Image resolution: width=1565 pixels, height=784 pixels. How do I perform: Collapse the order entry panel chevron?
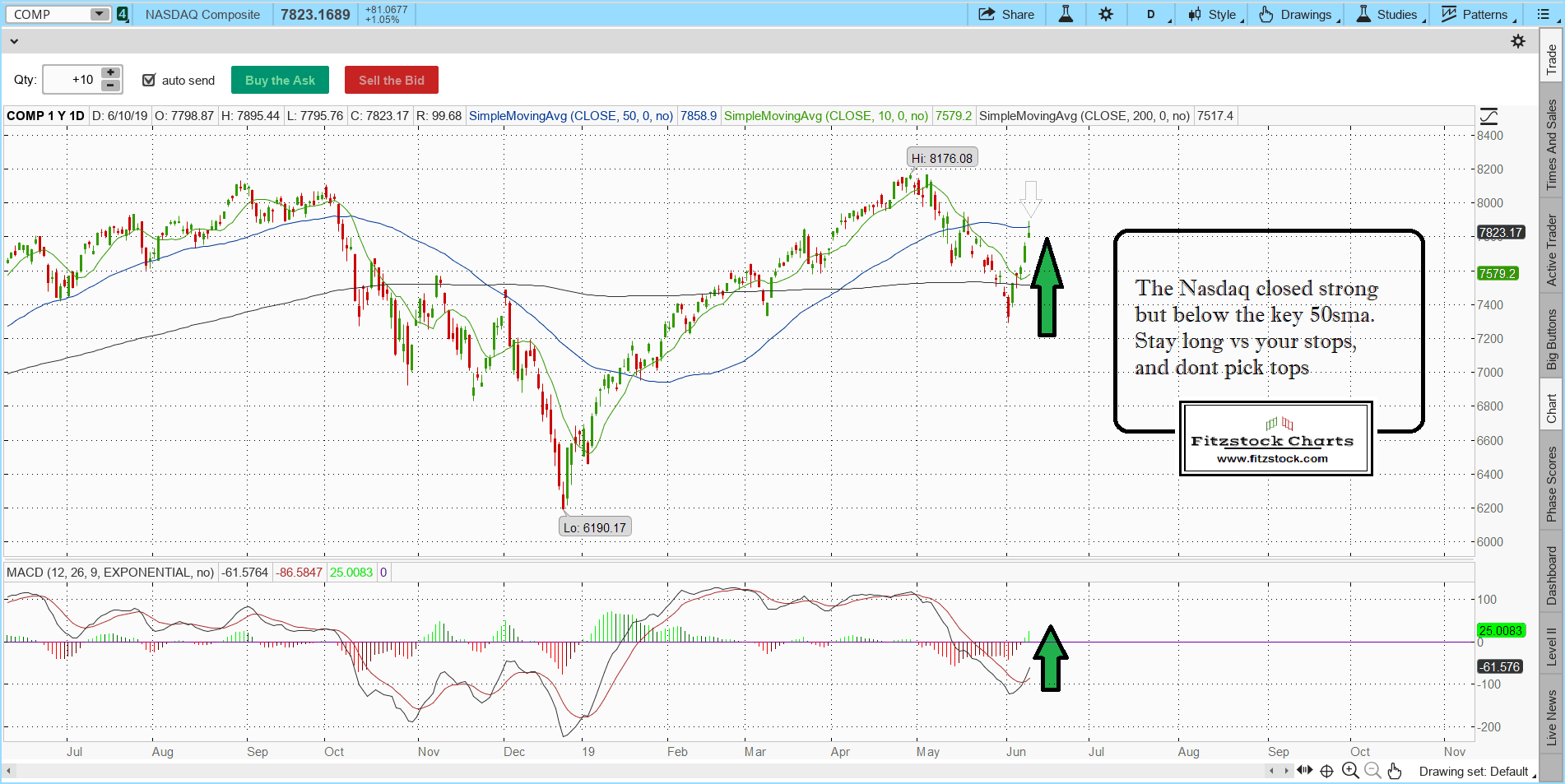click(x=13, y=41)
